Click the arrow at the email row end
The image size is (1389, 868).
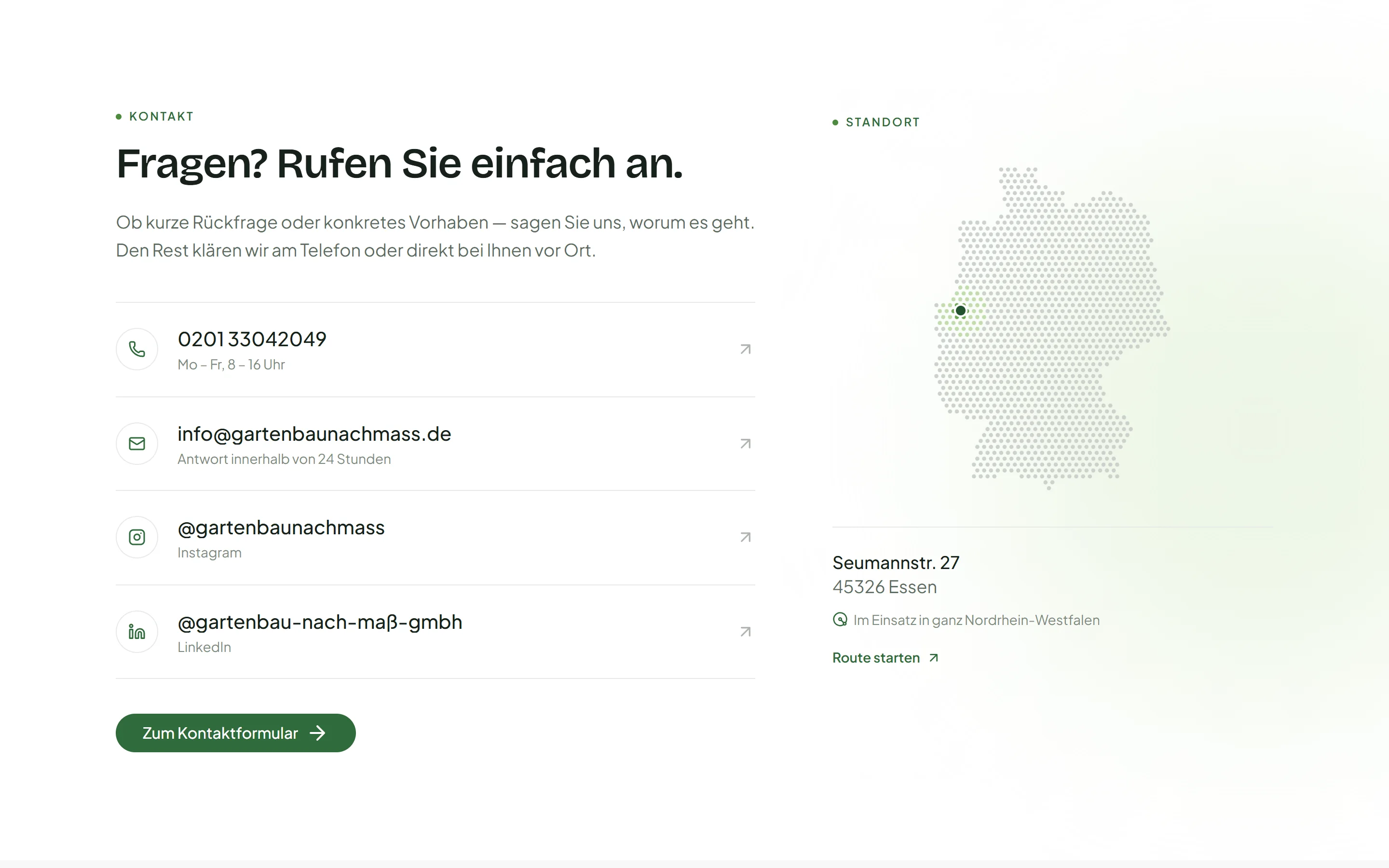(745, 444)
